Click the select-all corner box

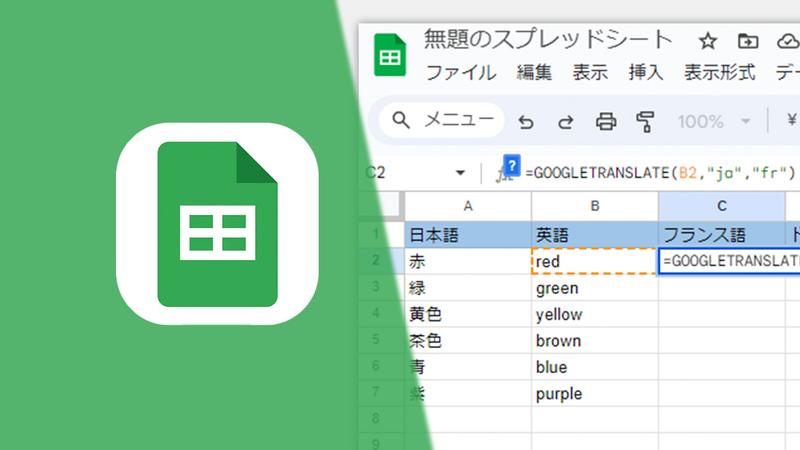tap(382, 206)
